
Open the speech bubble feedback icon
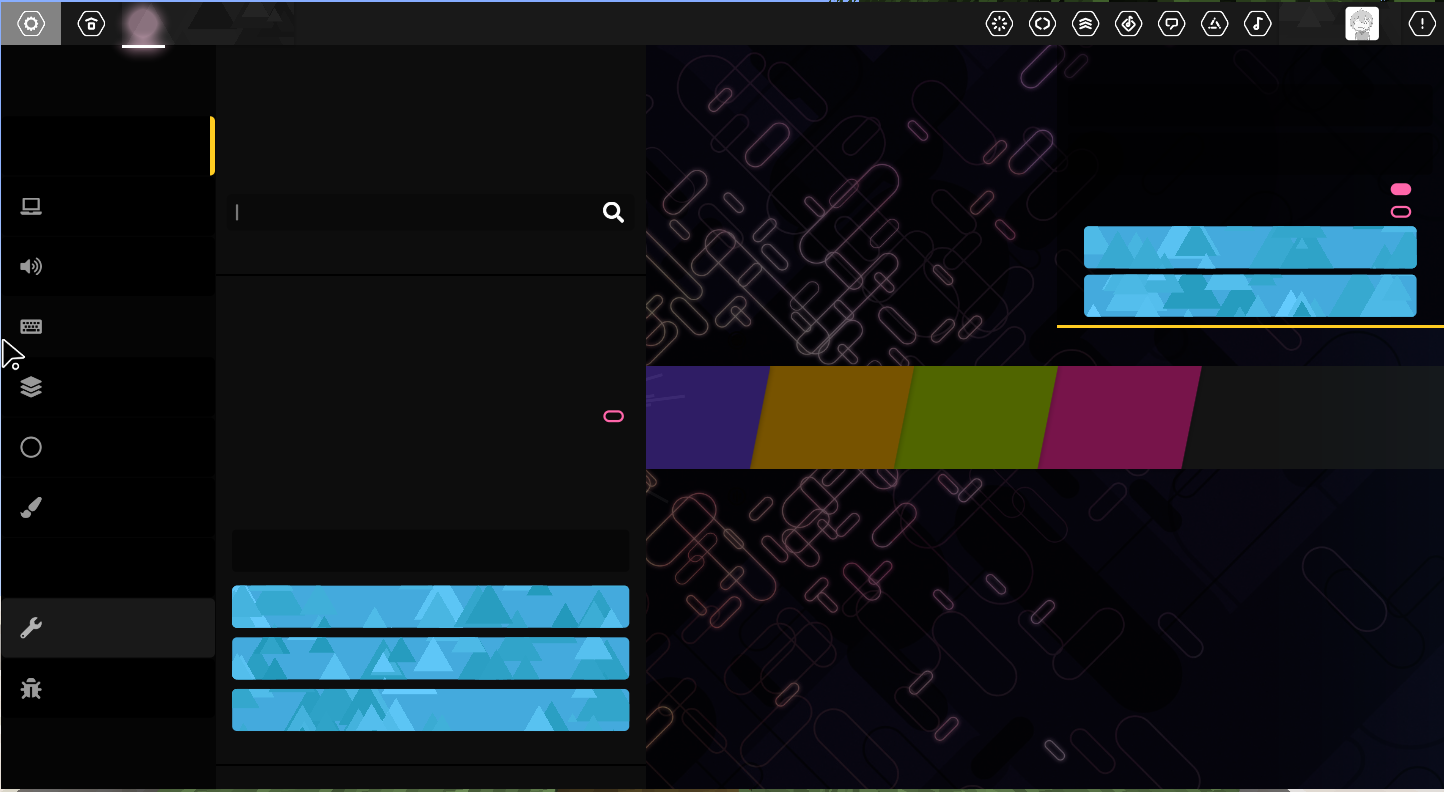coord(1171,23)
